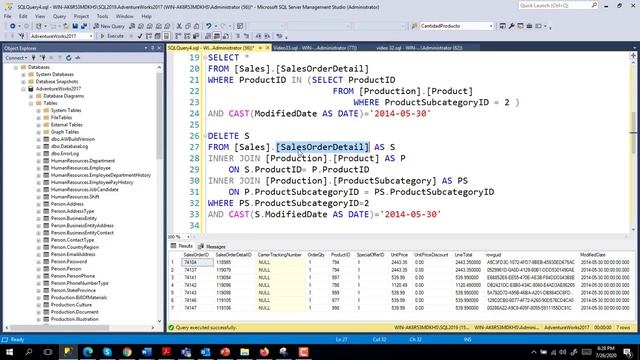This screenshot has width=640, height=360.
Task: Click the Save All icon
Action: pyautogui.click(x=84, y=26)
